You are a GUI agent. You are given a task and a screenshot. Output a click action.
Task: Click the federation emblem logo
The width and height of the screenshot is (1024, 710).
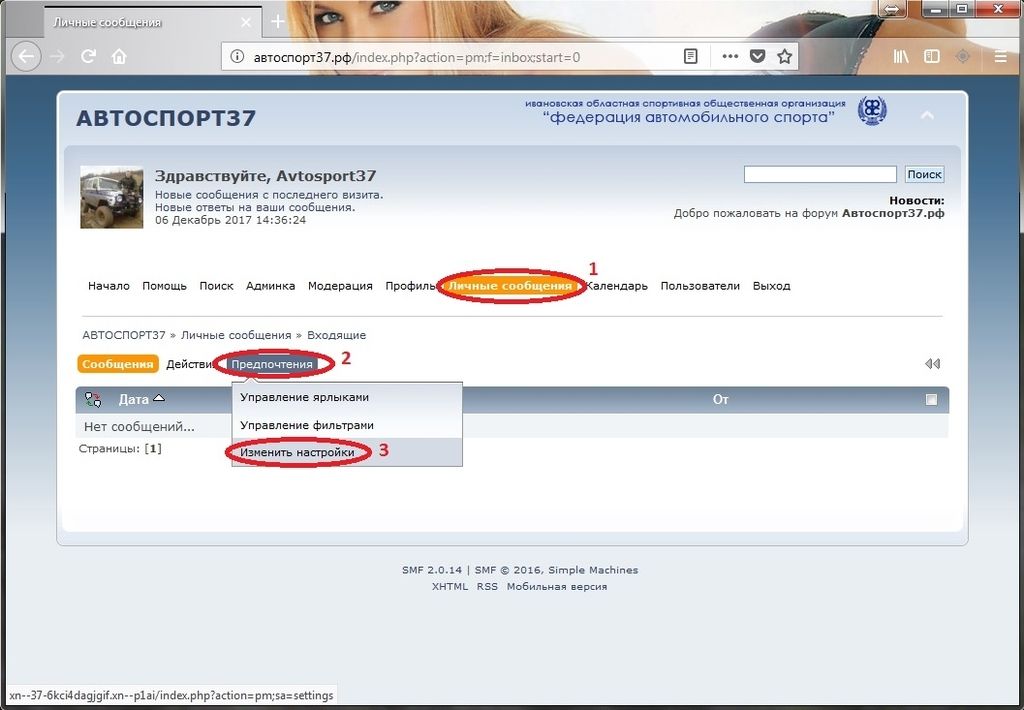pos(872,110)
